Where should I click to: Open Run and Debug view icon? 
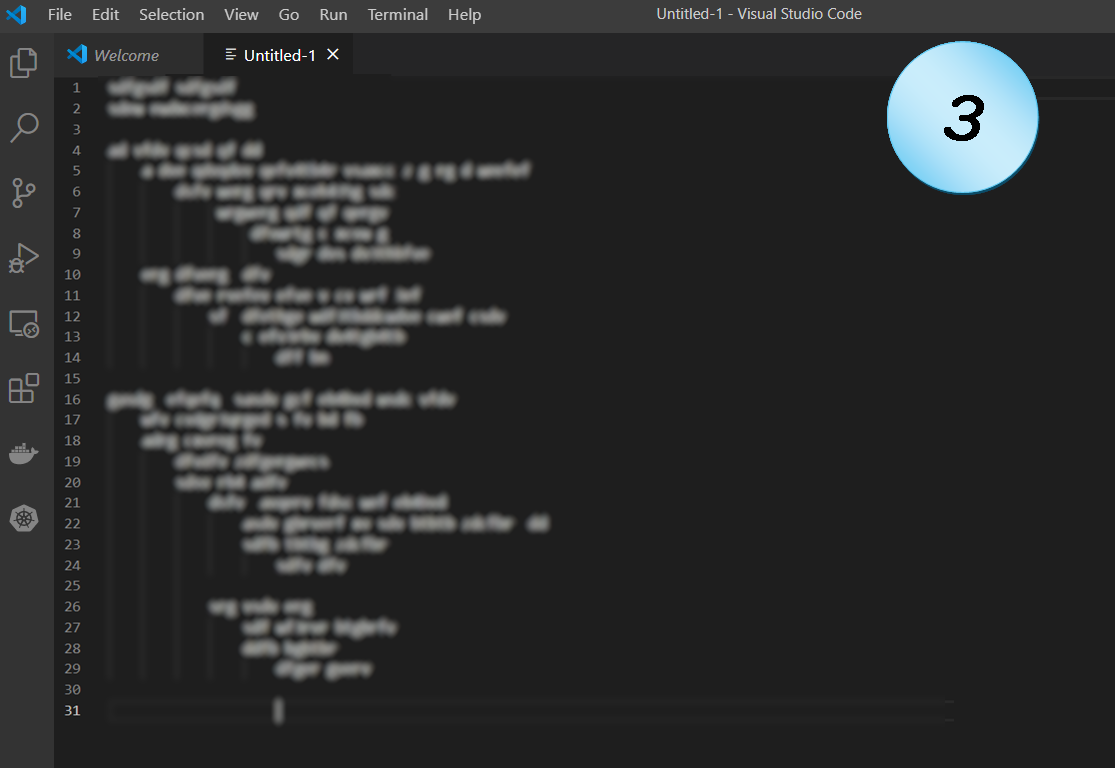[x=24, y=258]
